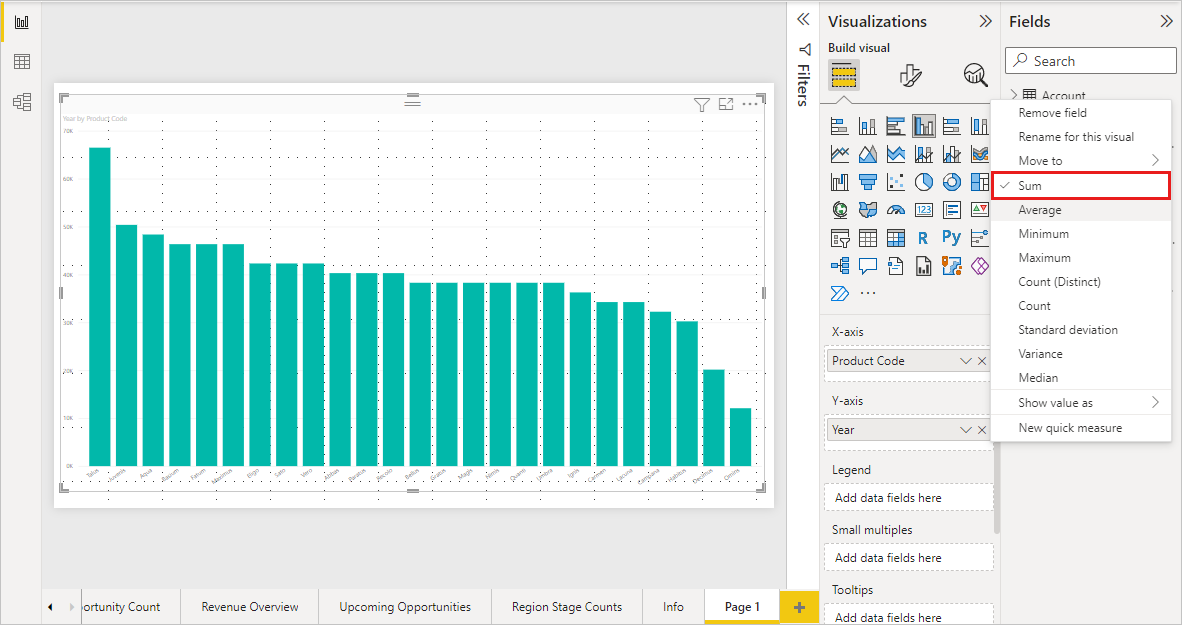Expand the Filters pane with double chevron
Image resolution: width=1182 pixels, height=625 pixels.
pyautogui.click(x=804, y=20)
